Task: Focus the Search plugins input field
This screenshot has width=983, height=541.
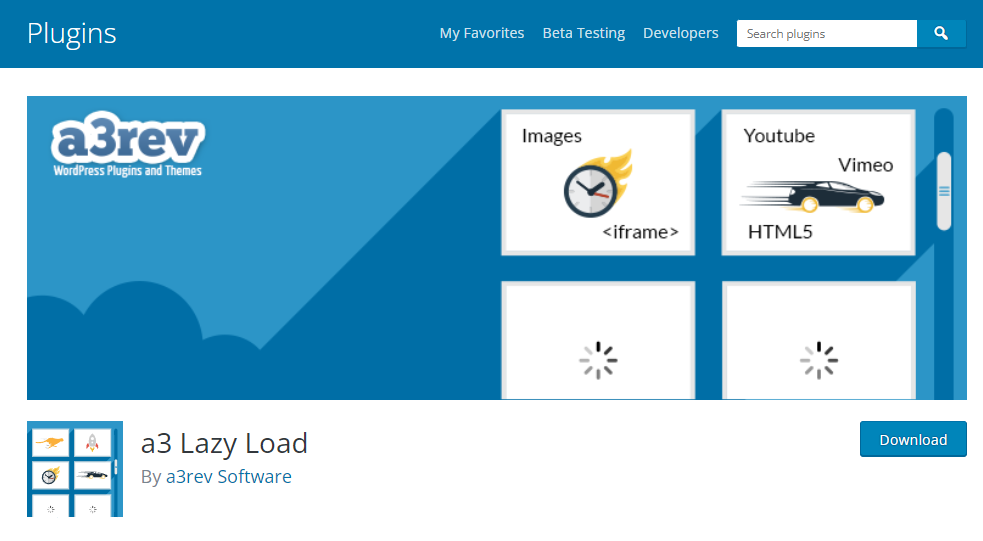Action: [827, 33]
